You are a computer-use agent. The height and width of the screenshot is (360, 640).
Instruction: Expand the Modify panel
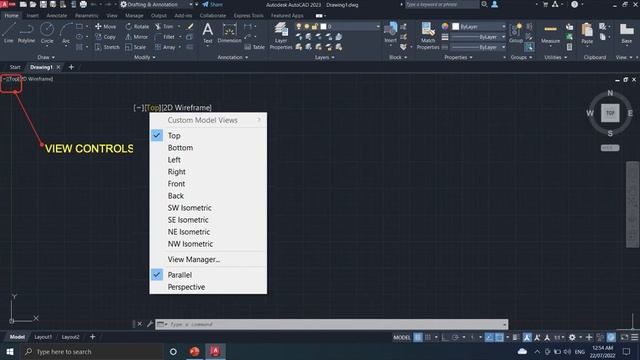[x=144, y=58]
